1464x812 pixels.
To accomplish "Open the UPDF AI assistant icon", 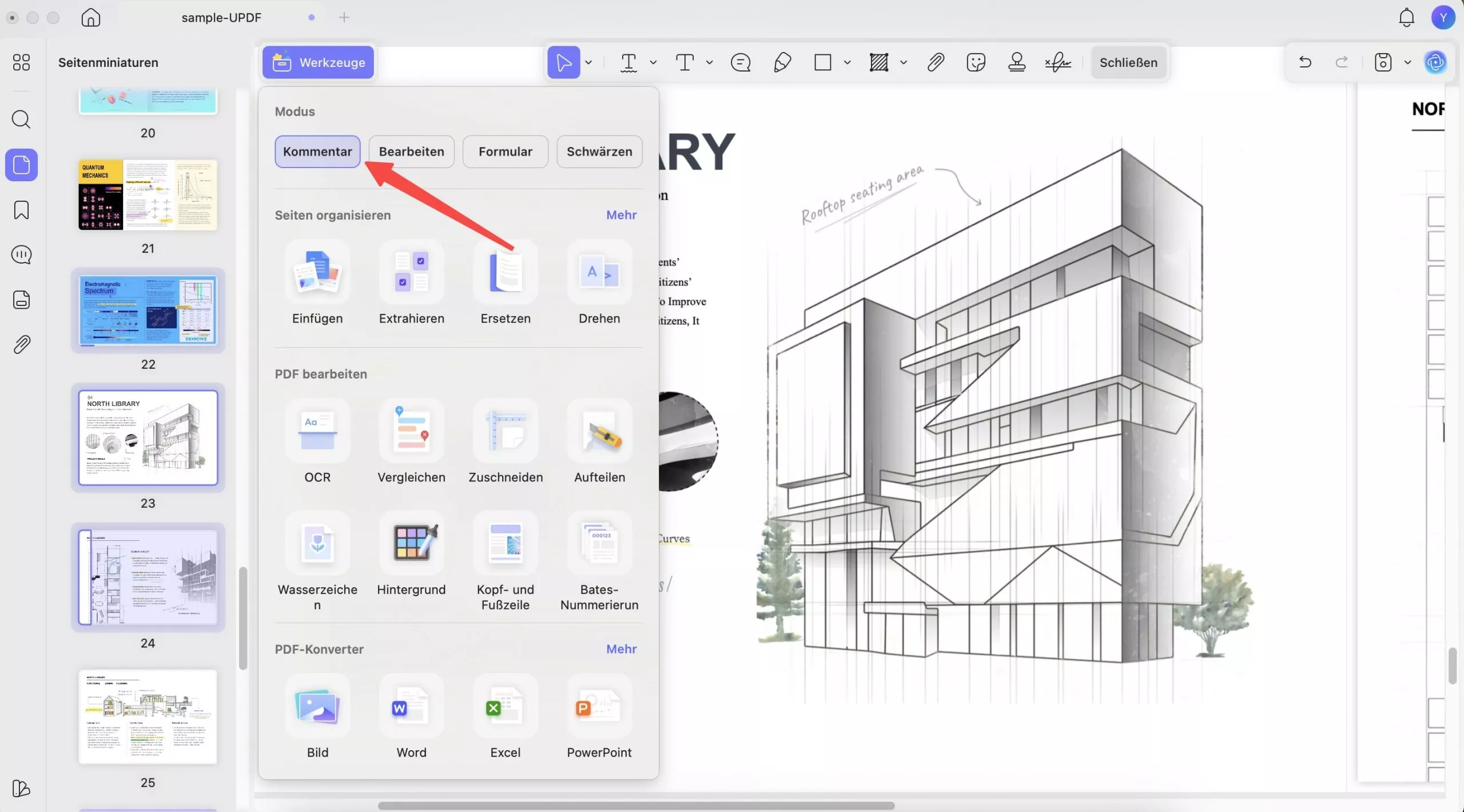I will (1435, 62).
